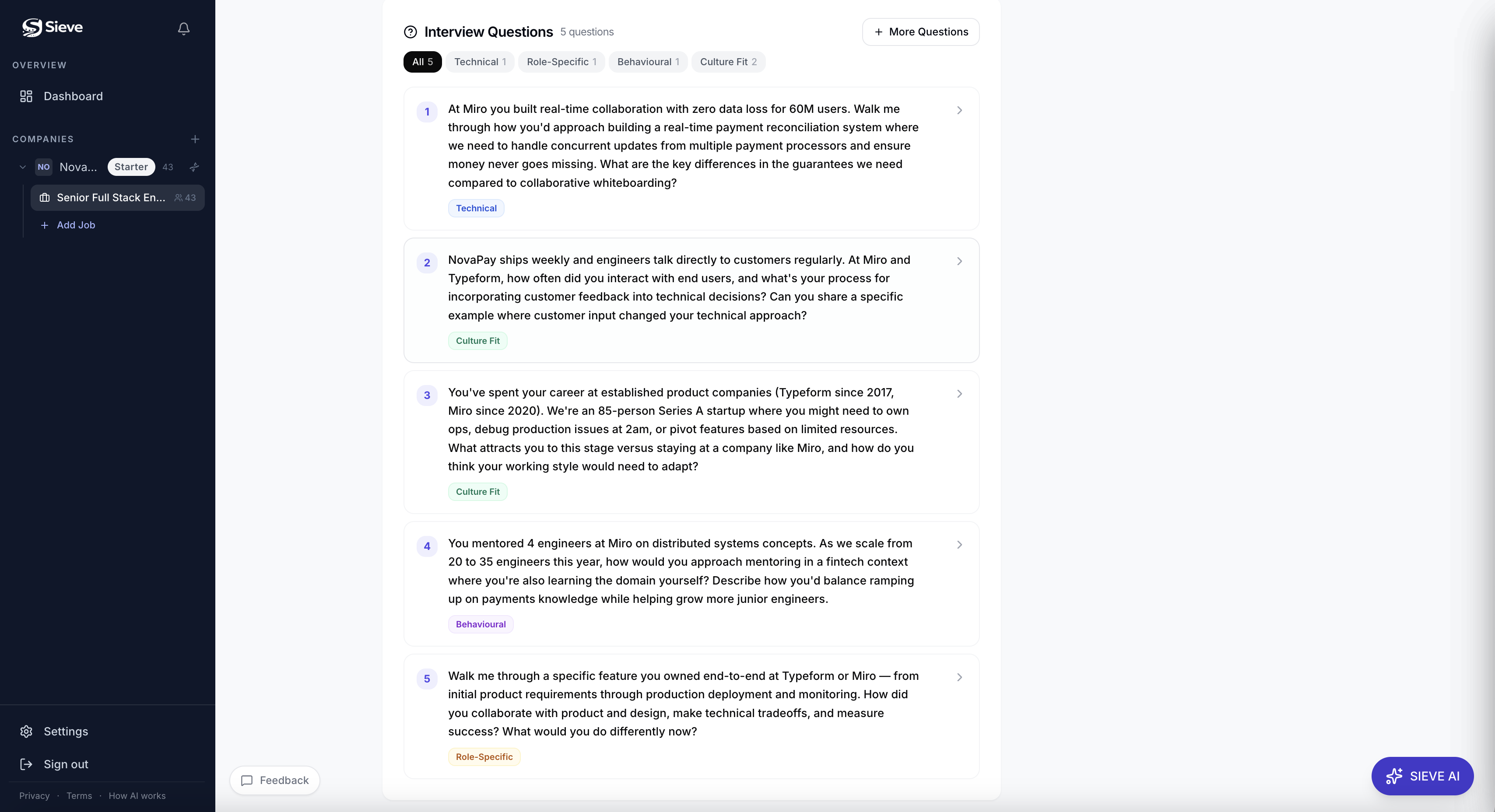Open the How AI works link

(x=137, y=796)
